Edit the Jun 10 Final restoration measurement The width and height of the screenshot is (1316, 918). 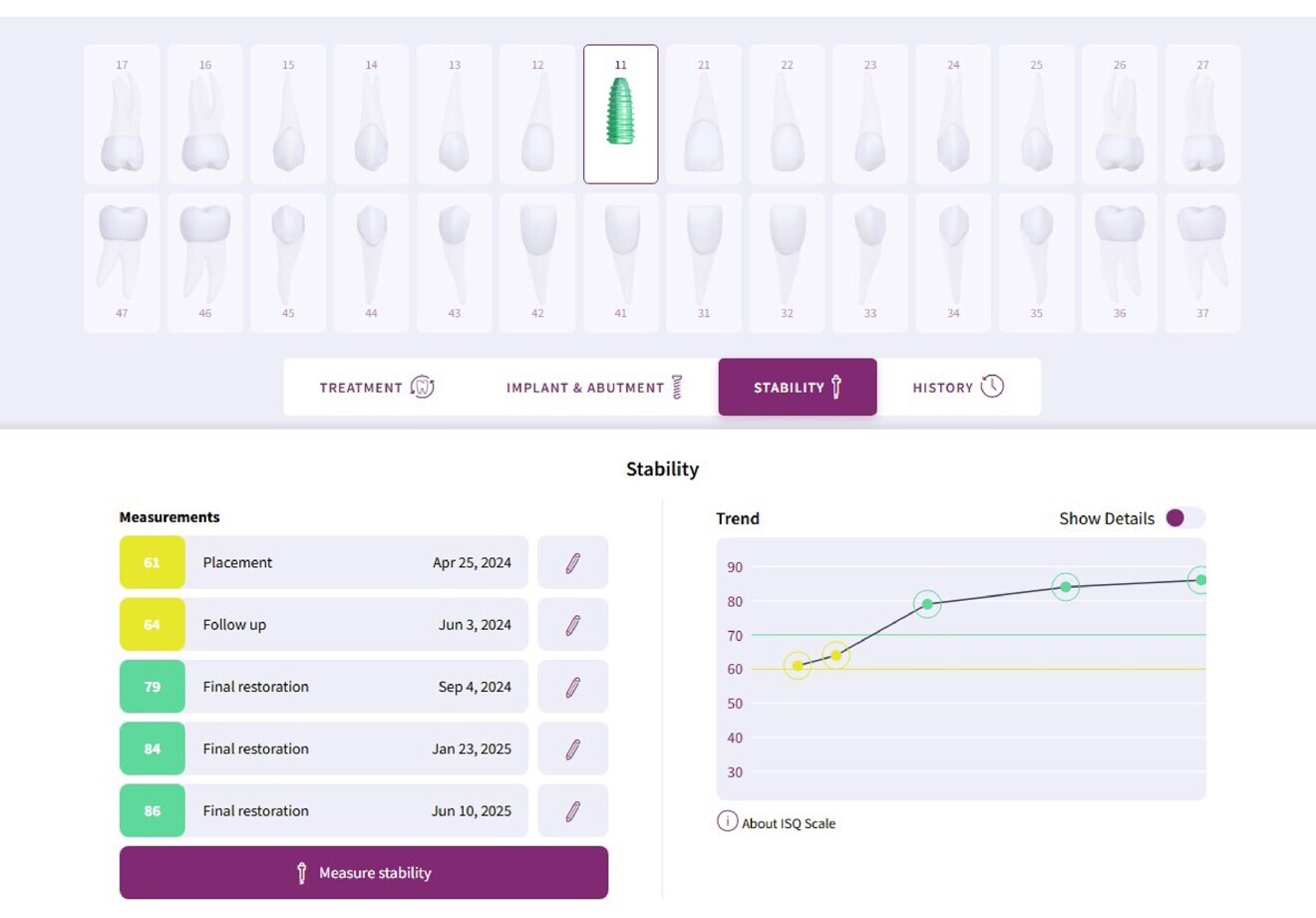[572, 810]
